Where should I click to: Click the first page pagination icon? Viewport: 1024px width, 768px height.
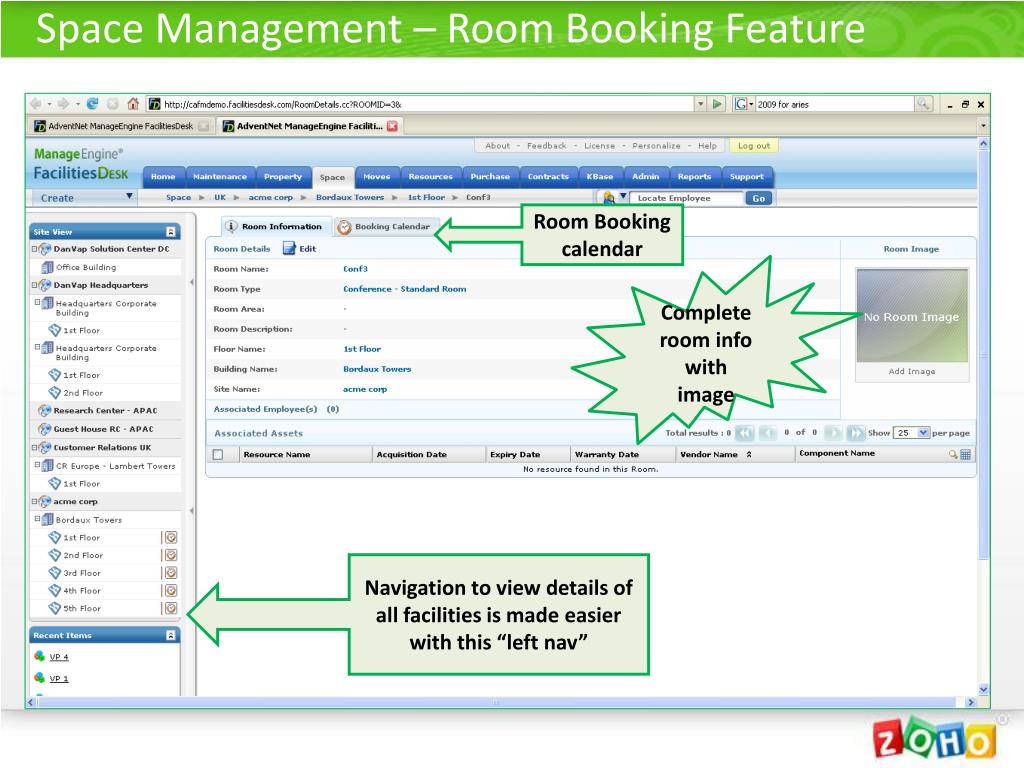click(744, 432)
